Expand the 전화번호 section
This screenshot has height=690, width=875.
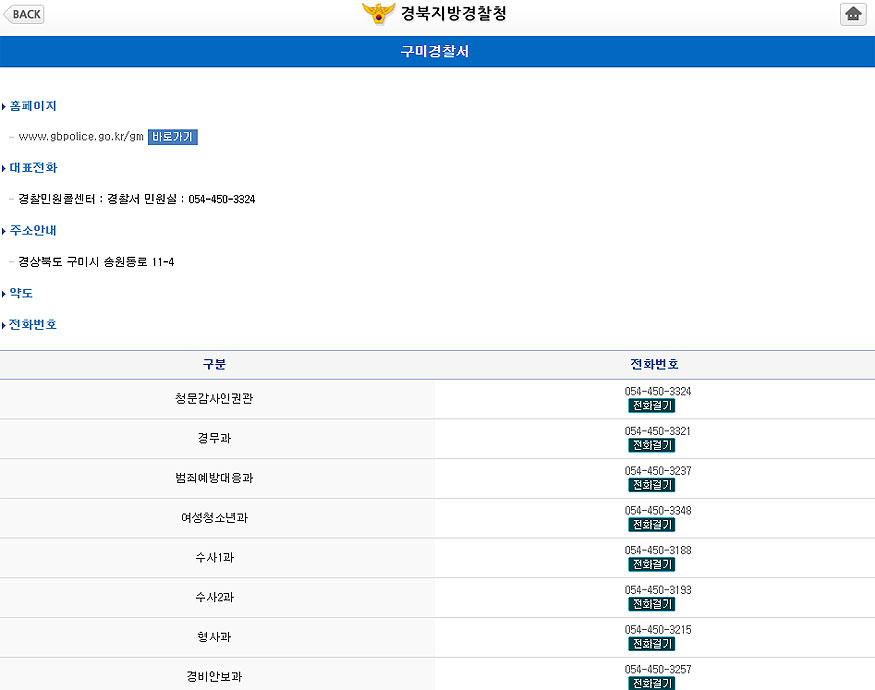pos(33,325)
